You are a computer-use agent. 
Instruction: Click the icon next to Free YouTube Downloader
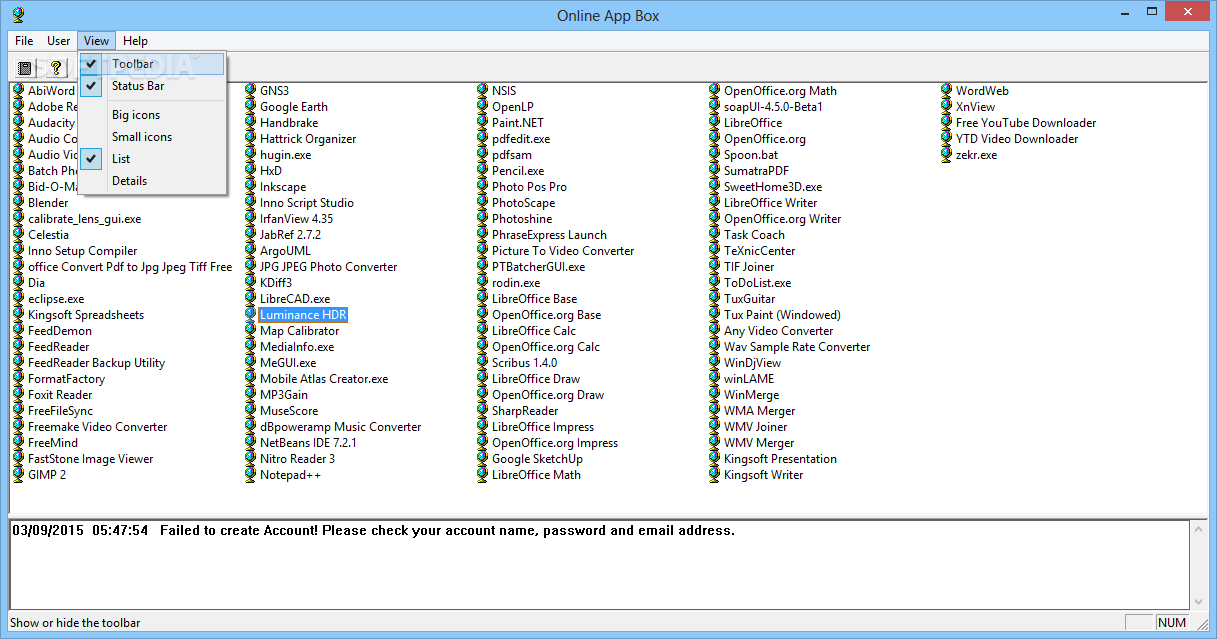[x=947, y=123]
